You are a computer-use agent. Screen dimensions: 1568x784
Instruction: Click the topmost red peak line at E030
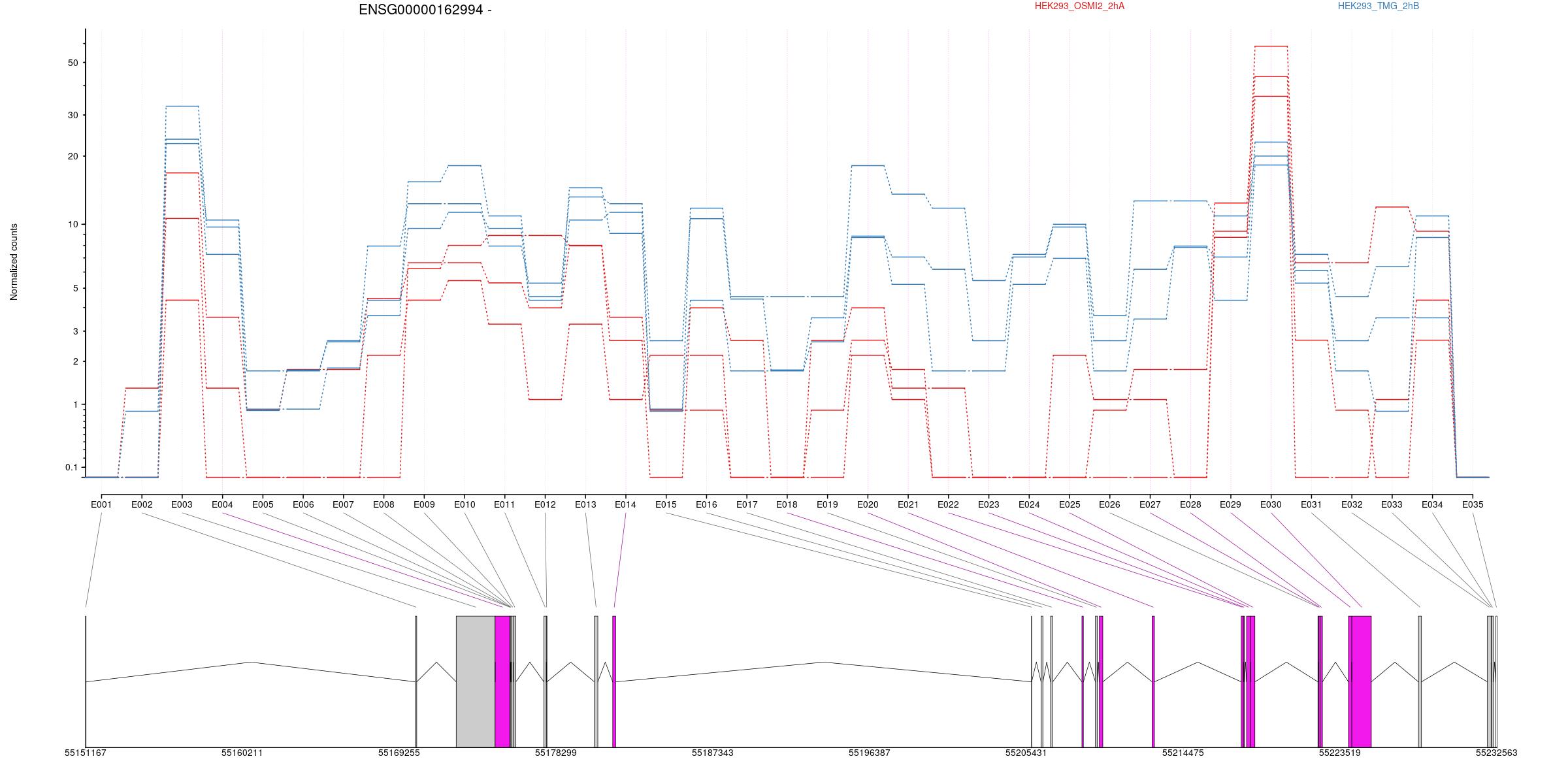click(x=1271, y=46)
